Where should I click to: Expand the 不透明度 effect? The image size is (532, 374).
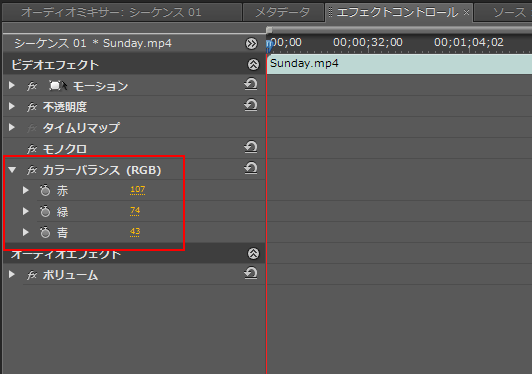[x=12, y=107]
